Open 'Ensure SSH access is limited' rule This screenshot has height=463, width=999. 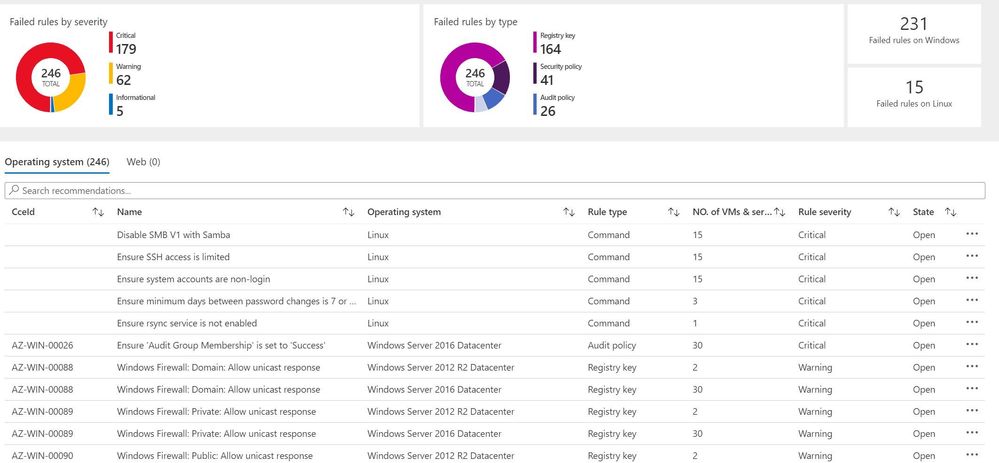click(173, 257)
